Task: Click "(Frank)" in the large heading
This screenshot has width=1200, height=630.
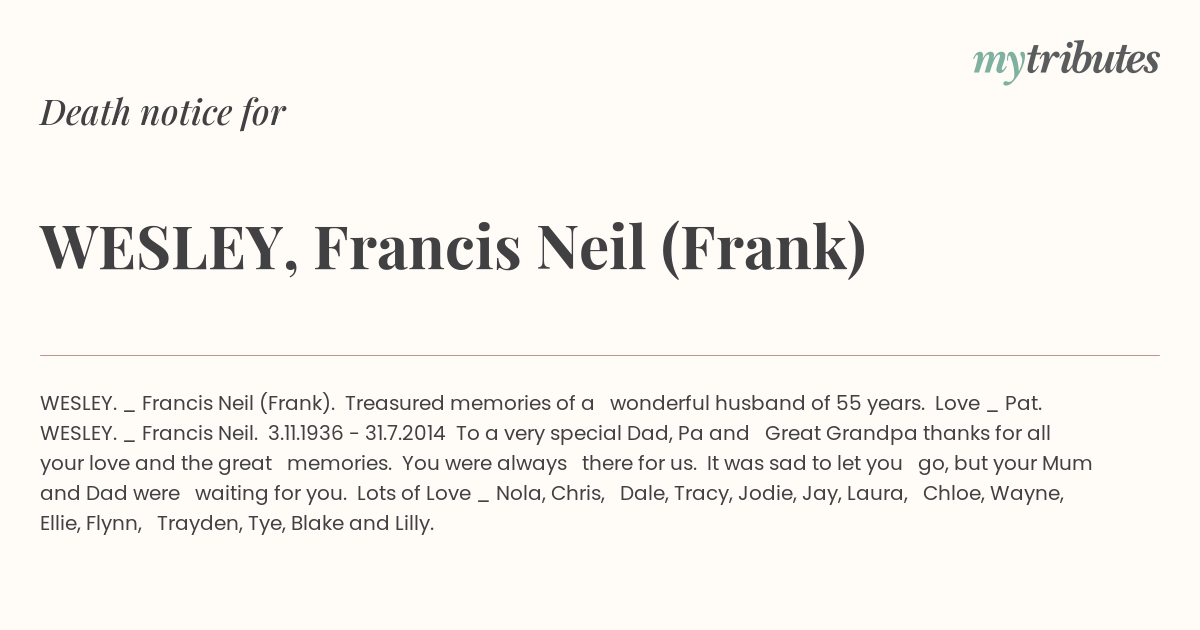Action: pyautogui.click(x=764, y=249)
